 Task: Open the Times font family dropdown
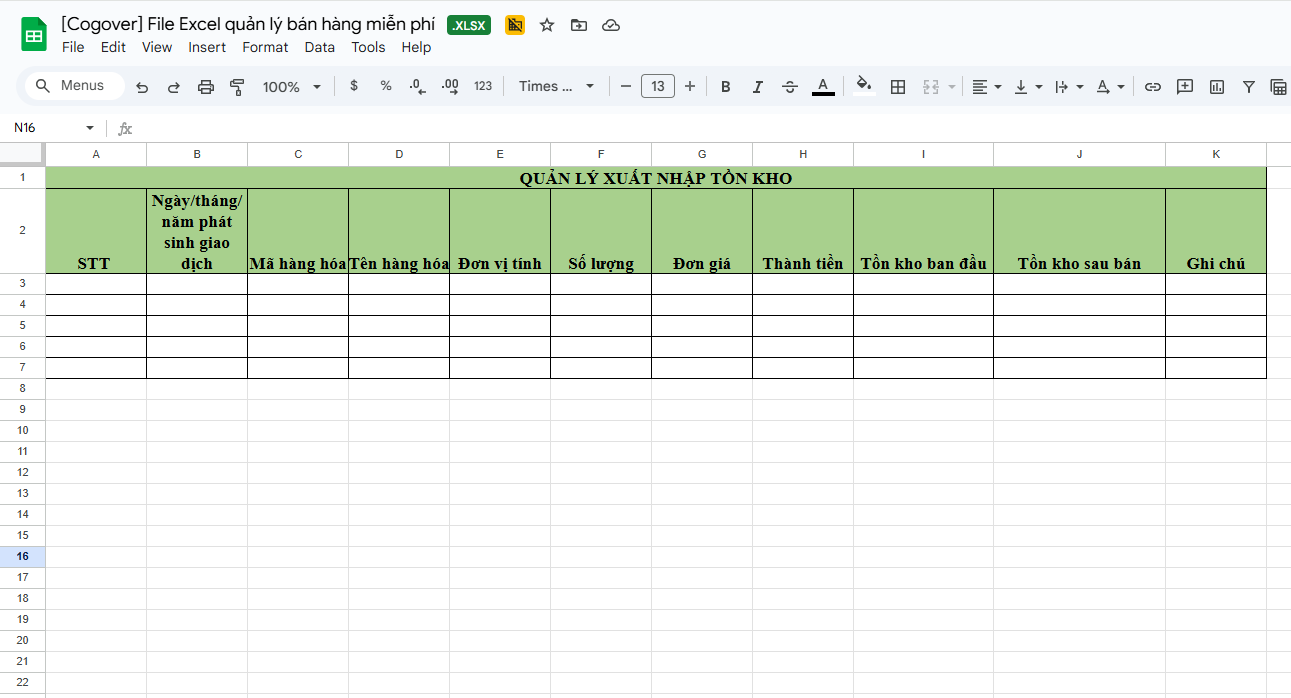click(556, 86)
